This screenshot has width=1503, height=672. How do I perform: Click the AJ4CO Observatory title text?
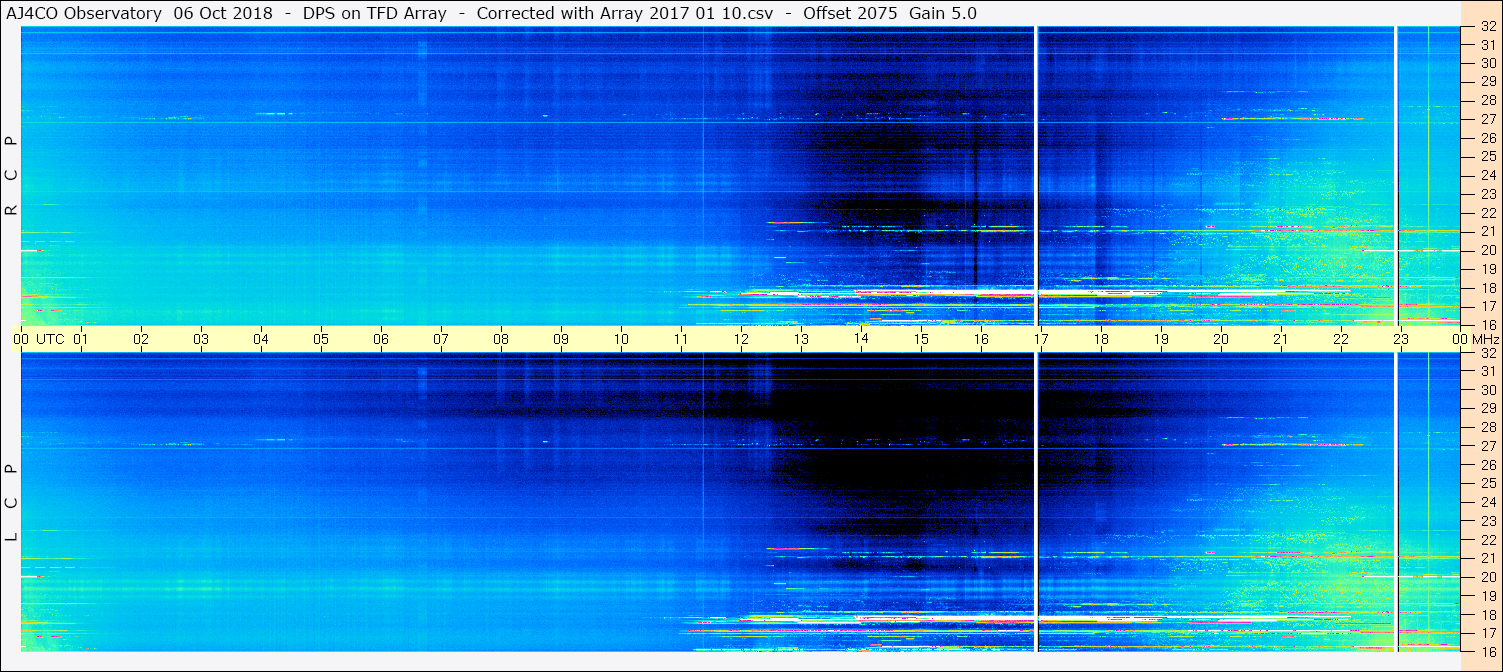(x=82, y=13)
